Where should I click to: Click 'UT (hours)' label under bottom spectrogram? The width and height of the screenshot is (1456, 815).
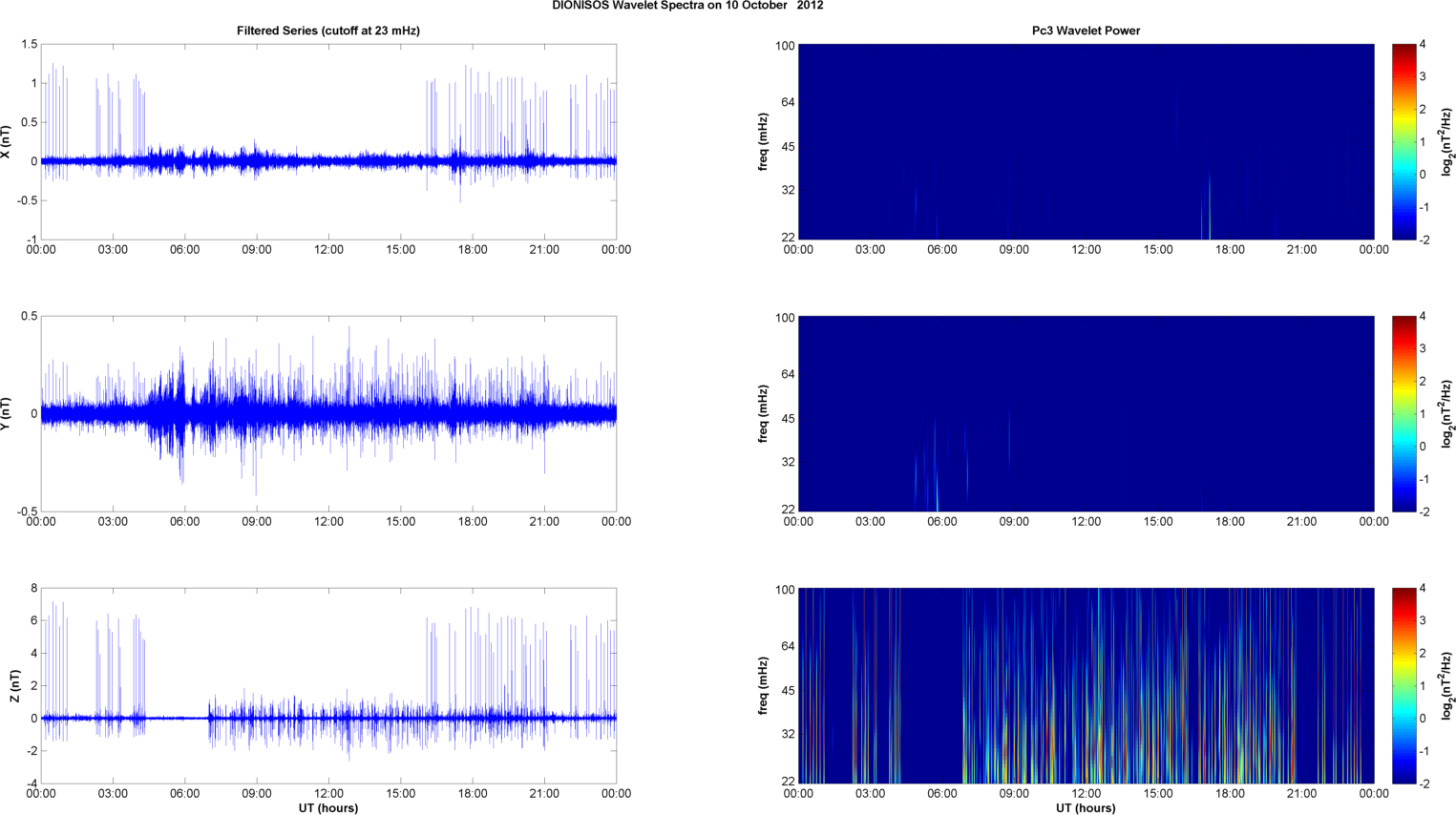point(1086,808)
